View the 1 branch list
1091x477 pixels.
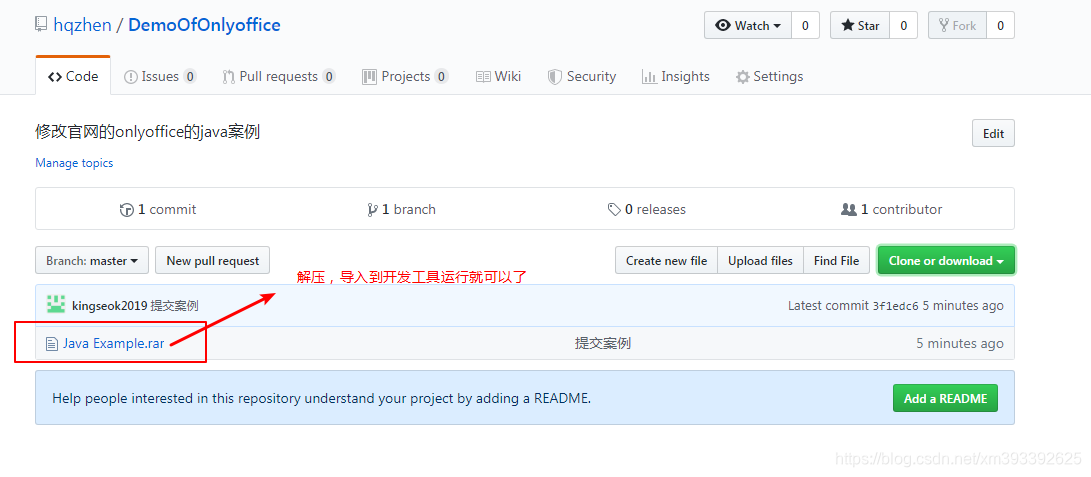[x=401, y=209]
